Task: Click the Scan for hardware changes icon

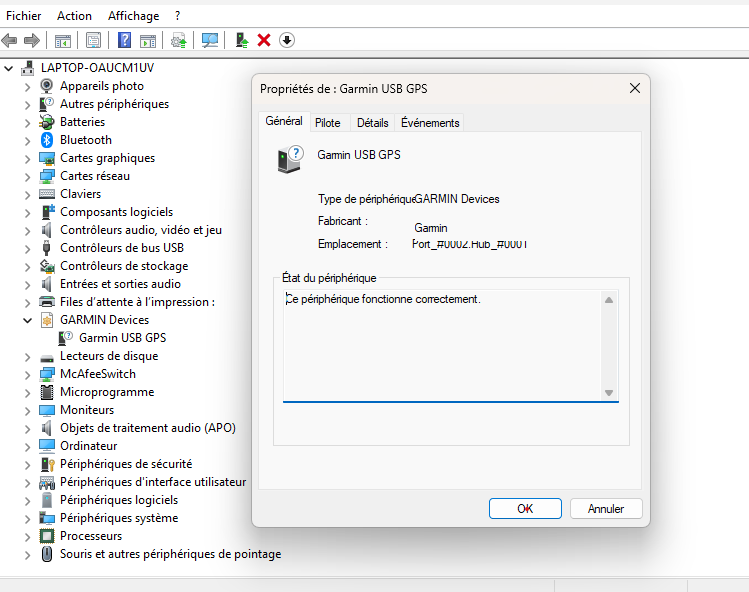Action: pos(210,40)
